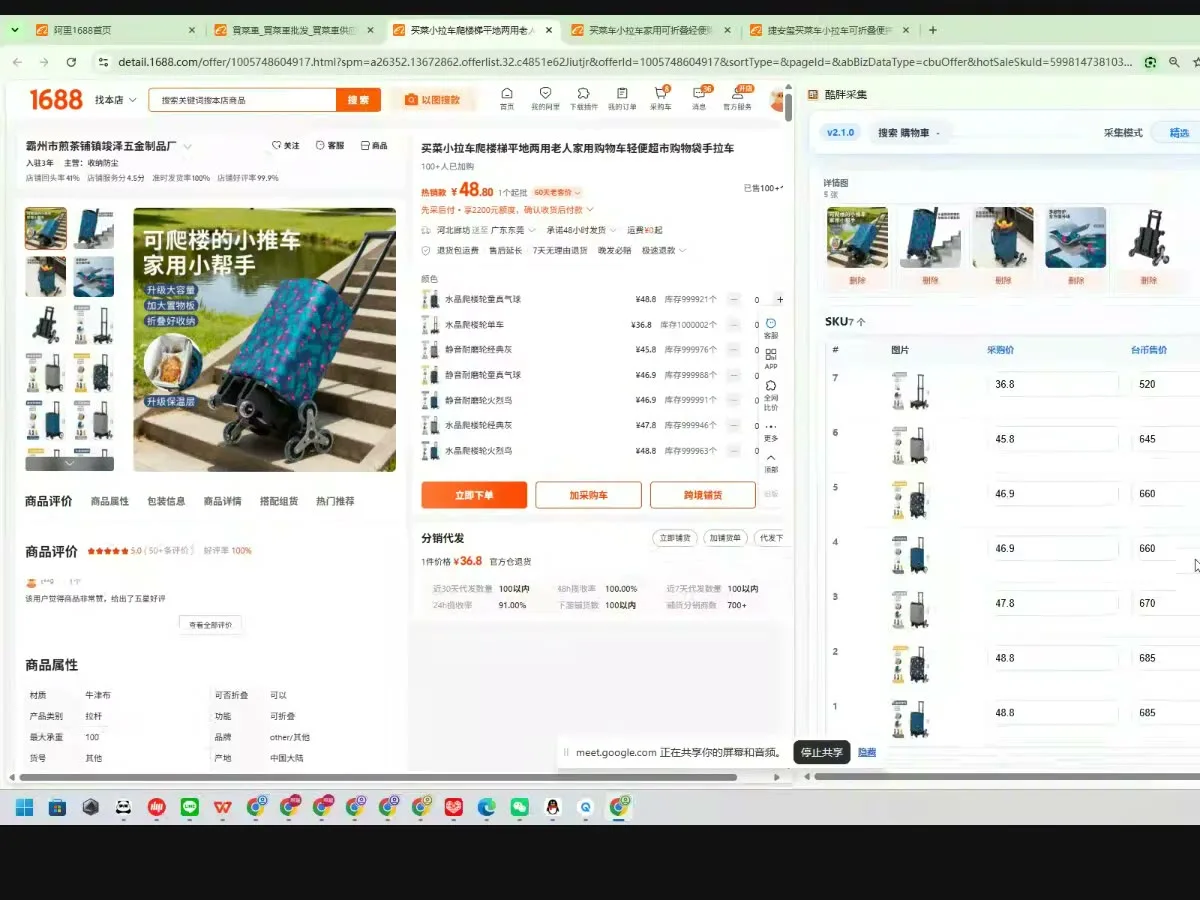The height and width of the screenshot is (900, 1200).
Task: Select 精选 collection mode in side panel
Action: click(x=1178, y=132)
